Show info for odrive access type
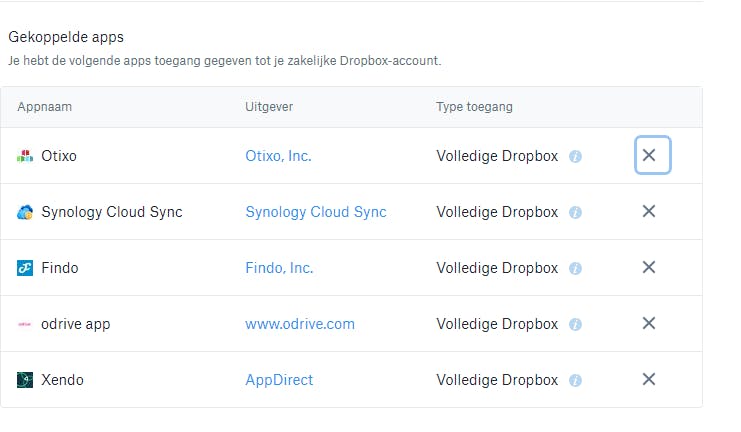The height and width of the screenshot is (432, 741). pos(575,325)
